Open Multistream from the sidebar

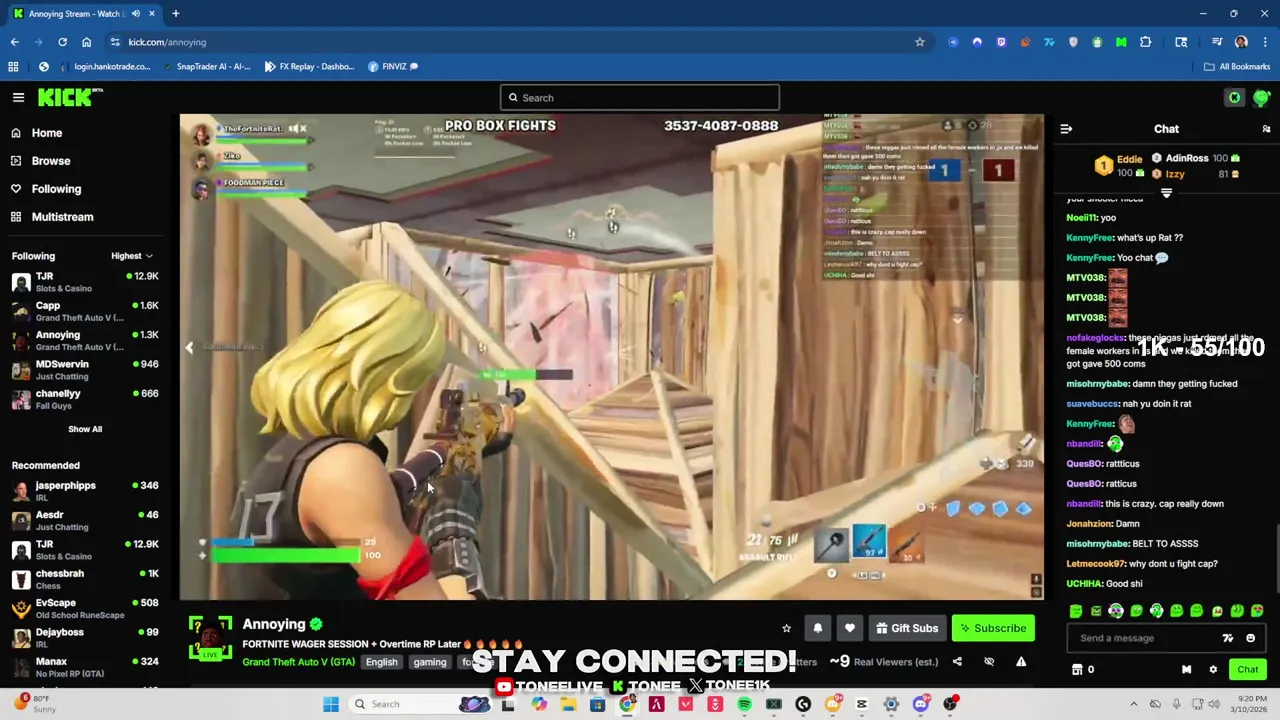pyautogui.click(x=62, y=217)
